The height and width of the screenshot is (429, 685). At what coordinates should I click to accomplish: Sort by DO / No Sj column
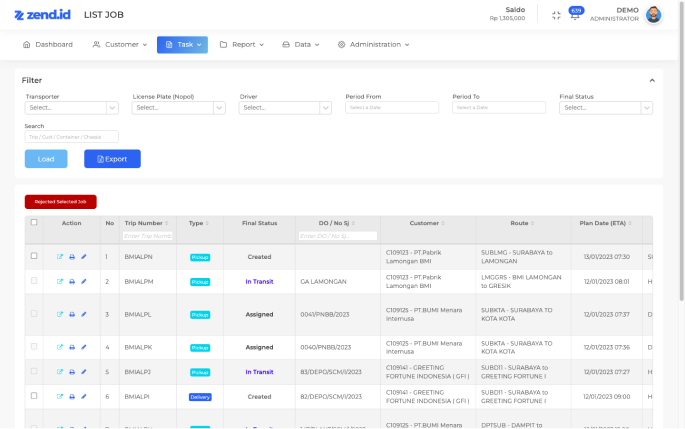point(353,223)
